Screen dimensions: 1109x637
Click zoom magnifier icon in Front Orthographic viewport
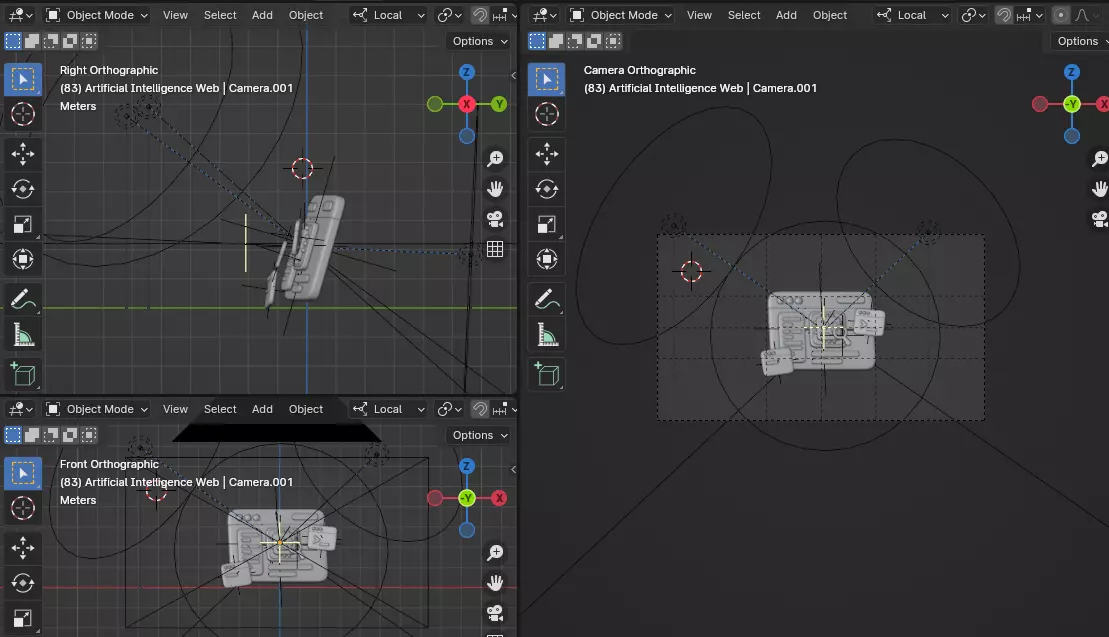[x=495, y=552]
